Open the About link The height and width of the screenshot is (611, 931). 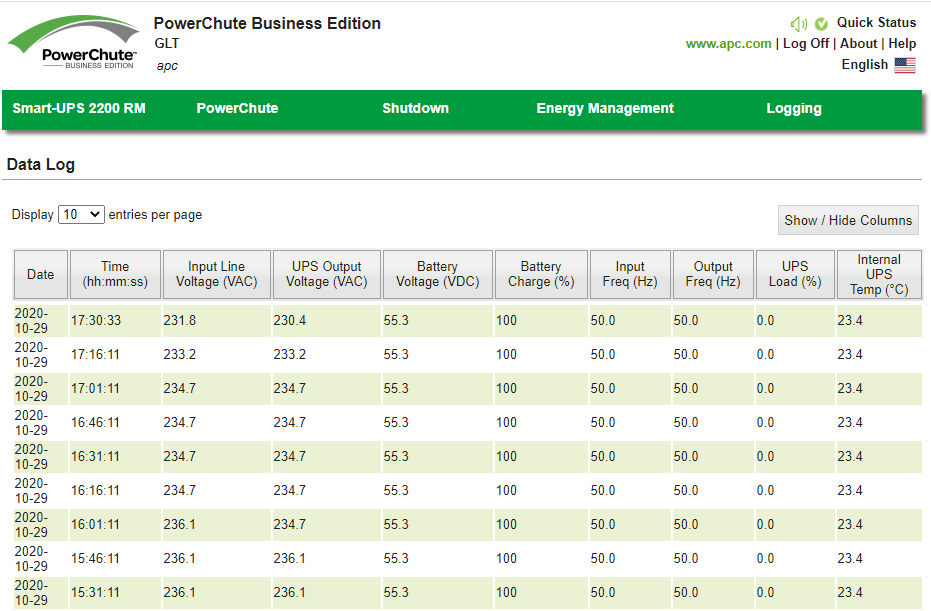(x=858, y=43)
